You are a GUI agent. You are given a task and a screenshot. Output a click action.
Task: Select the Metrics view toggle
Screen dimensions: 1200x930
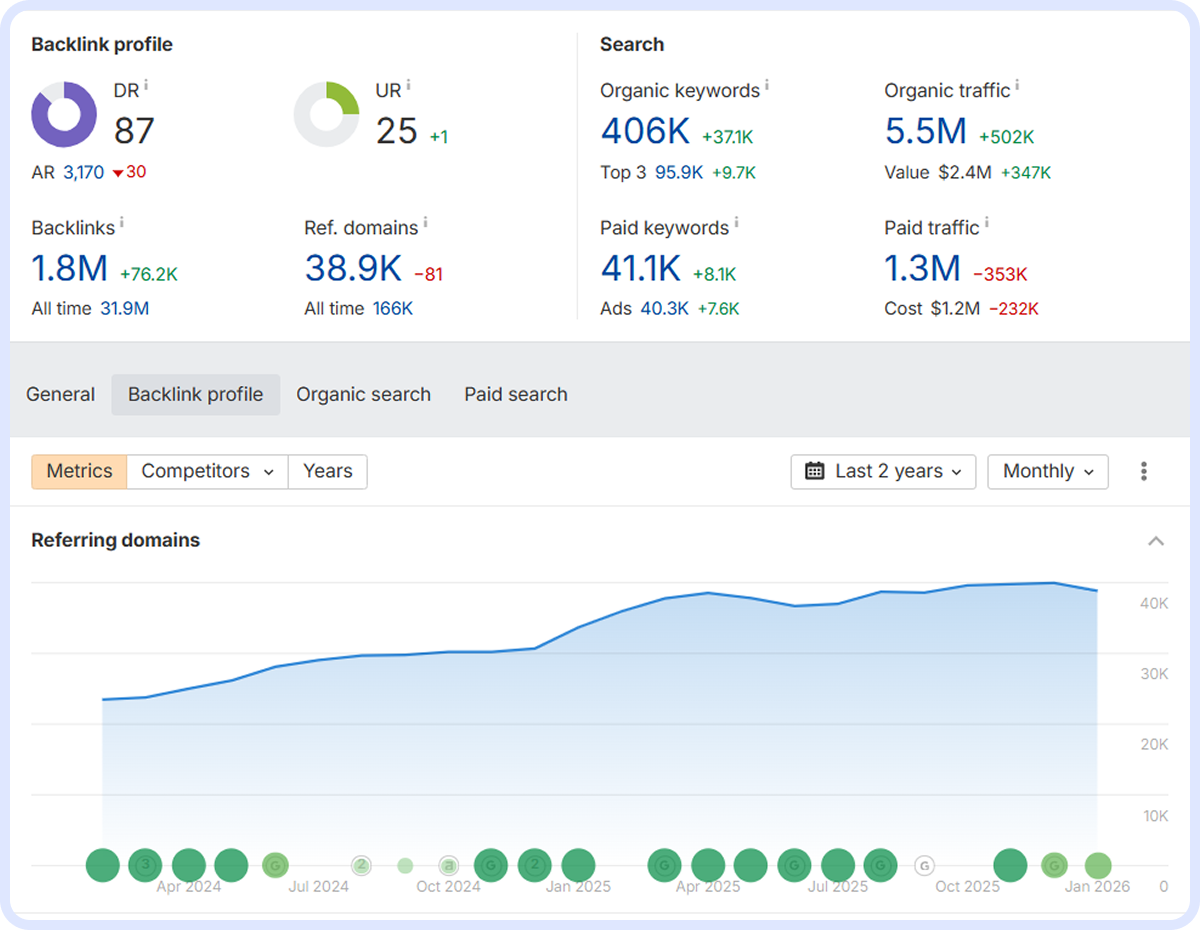click(x=79, y=472)
